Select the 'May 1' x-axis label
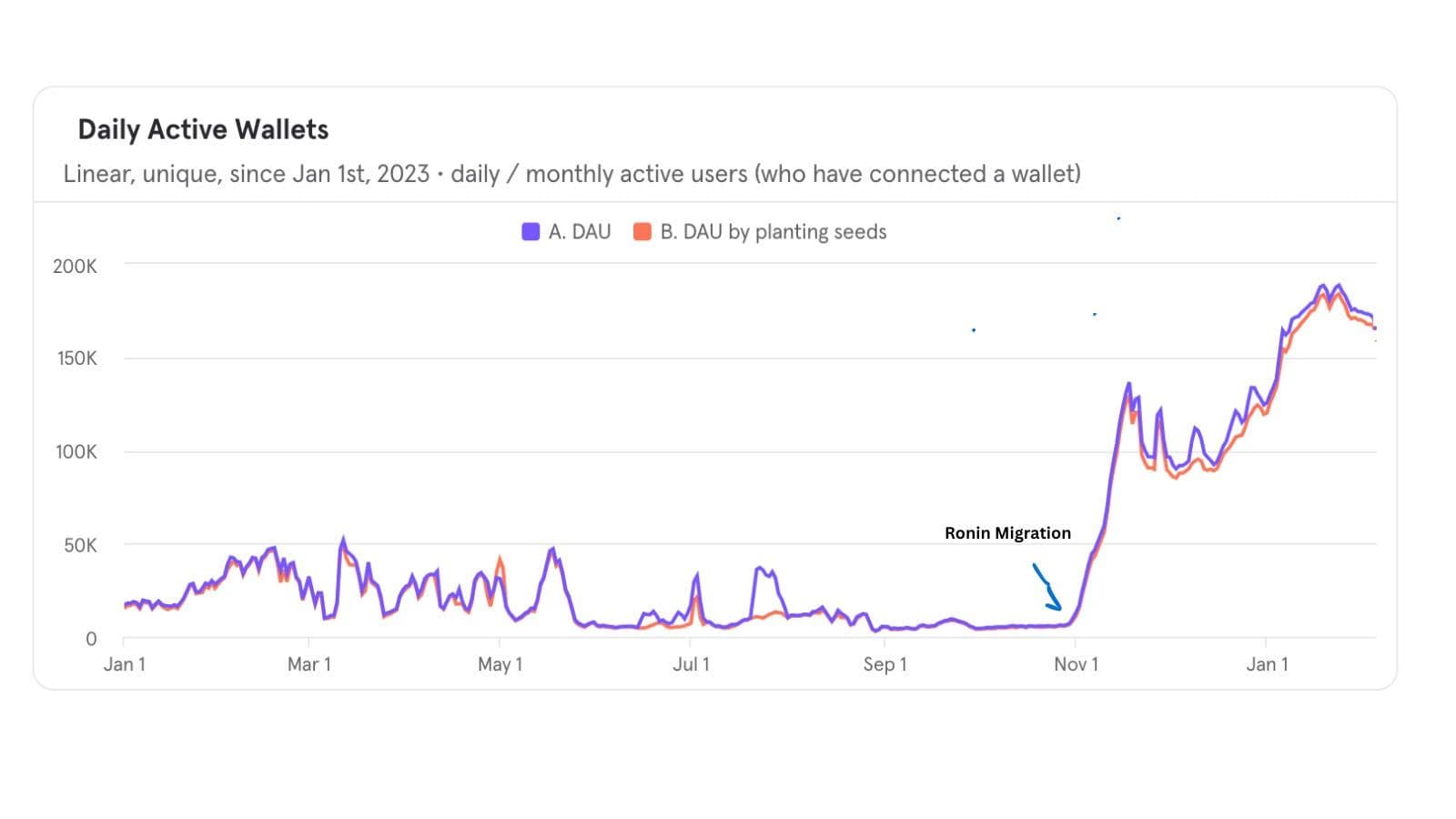Viewport: 1456px width, 819px height. [500, 664]
